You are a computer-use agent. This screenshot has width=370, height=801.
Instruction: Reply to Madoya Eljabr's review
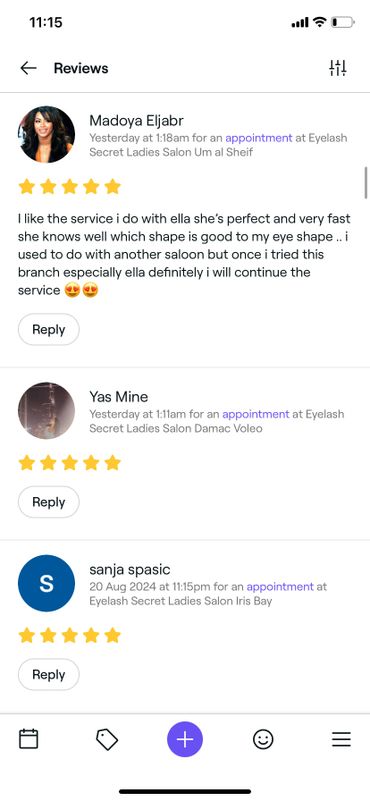tap(49, 329)
